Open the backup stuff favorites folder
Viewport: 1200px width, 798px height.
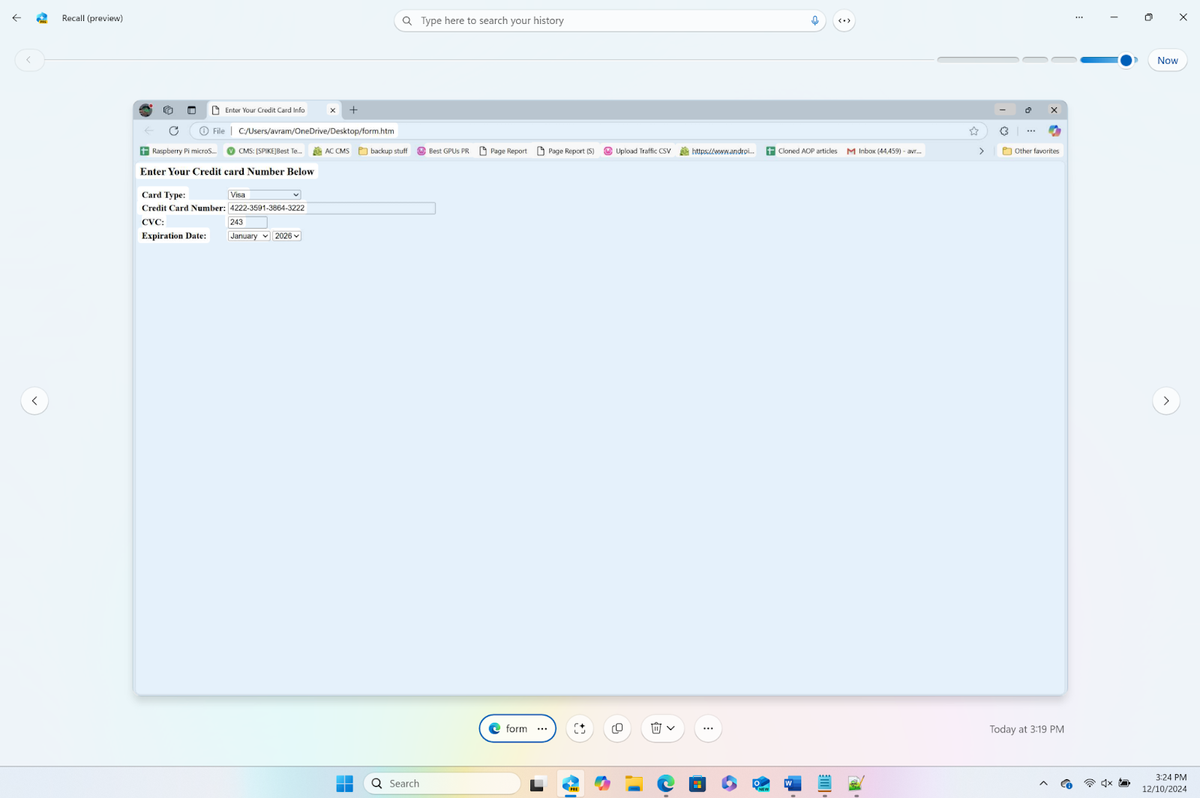pos(383,151)
